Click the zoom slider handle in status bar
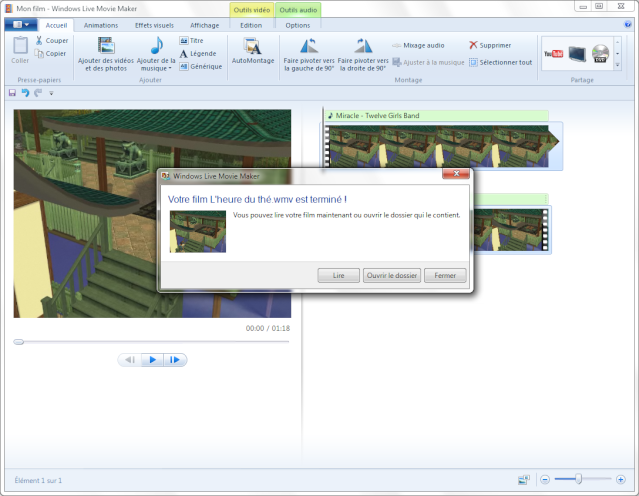The image size is (639, 496). [x=578, y=479]
